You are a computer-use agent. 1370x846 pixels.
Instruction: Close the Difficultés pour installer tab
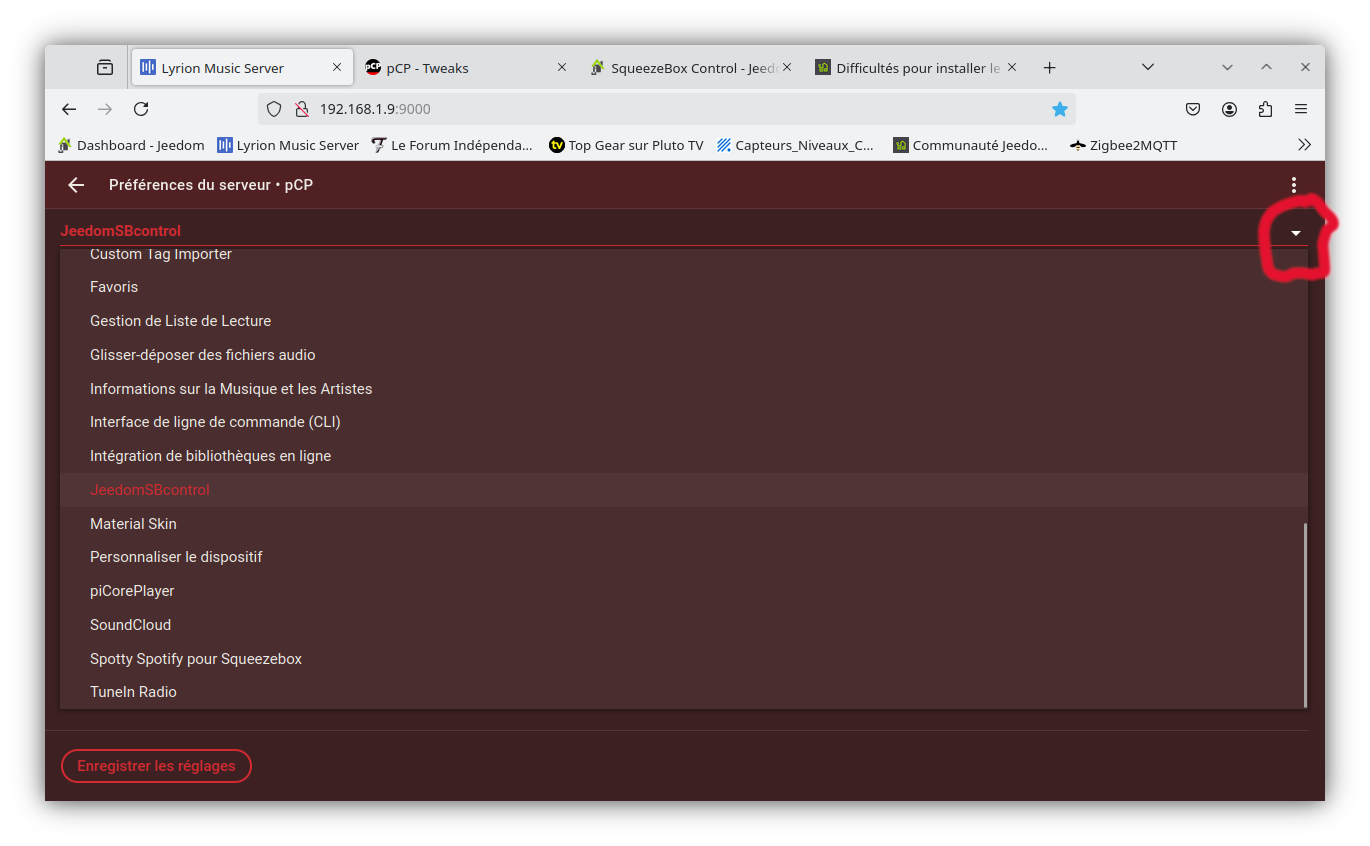(x=1012, y=68)
